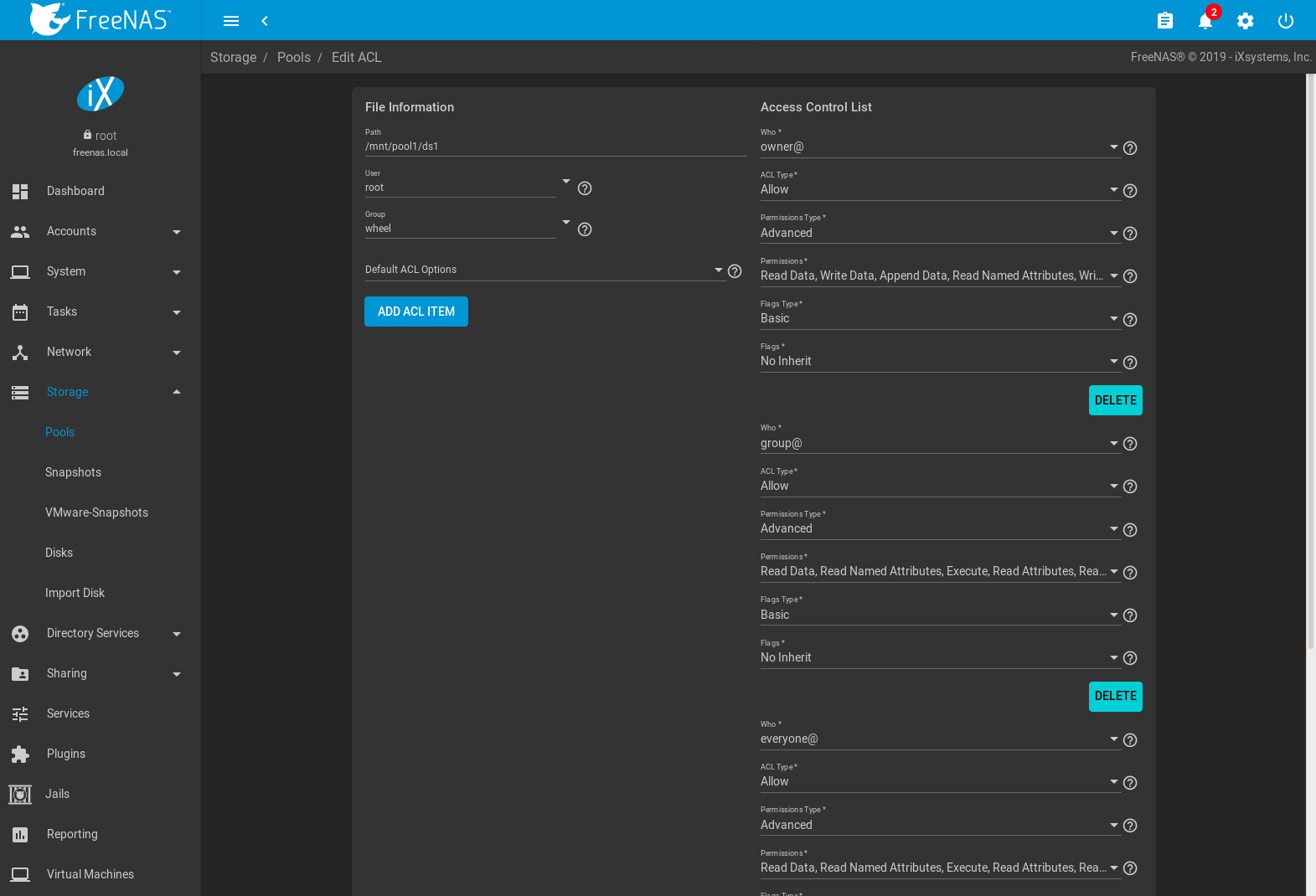Image resolution: width=1316 pixels, height=896 pixels.
Task: Open Pools under Storage
Action: click(x=101, y=432)
